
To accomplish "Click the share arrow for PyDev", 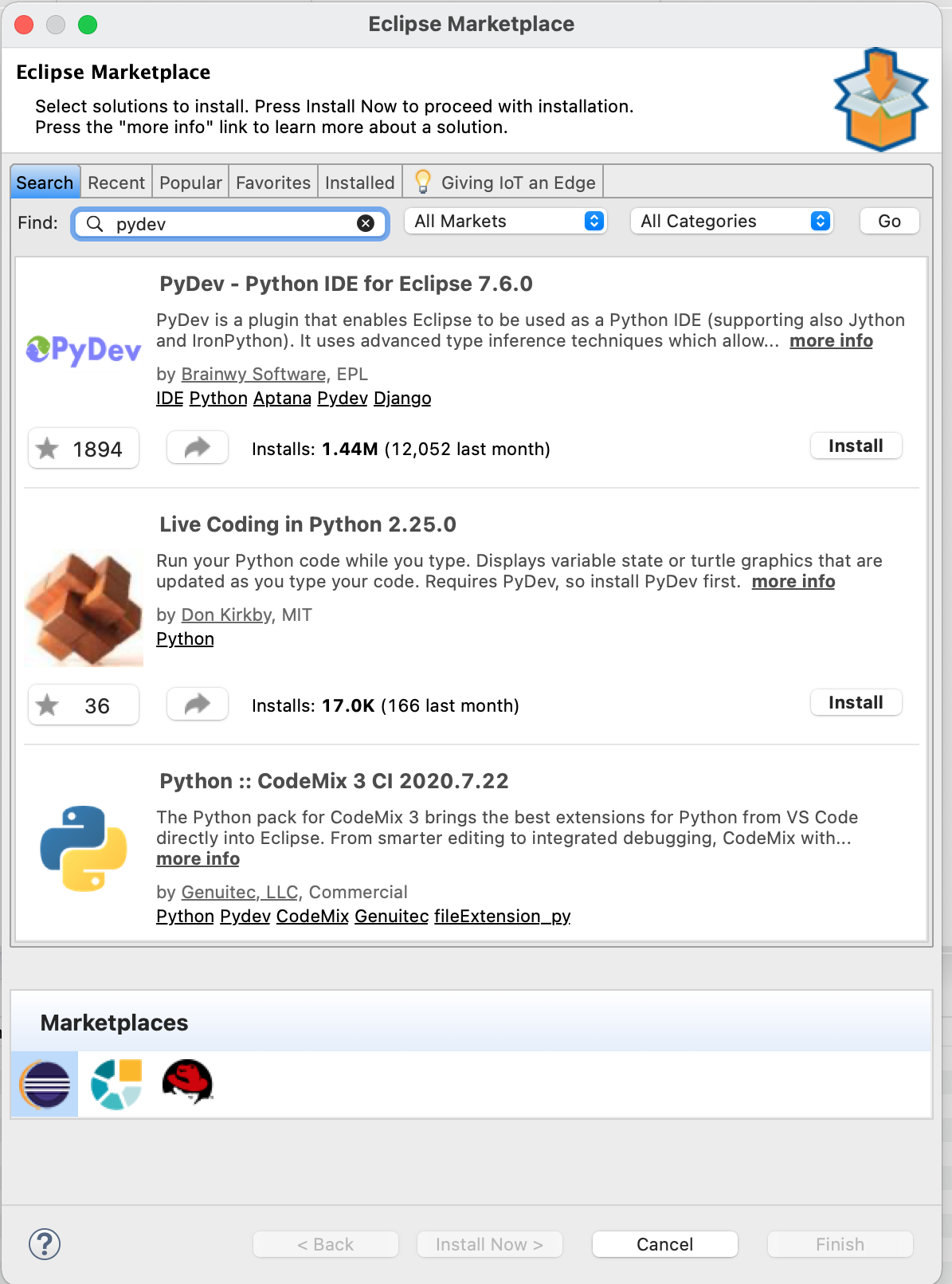I will coord(197,448).
